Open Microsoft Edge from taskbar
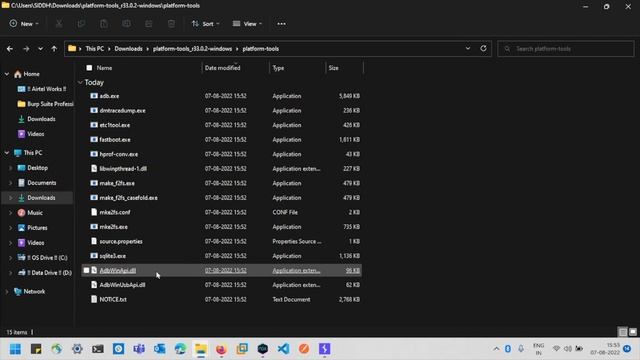Screen dimensions: 640x360 pos(180,349)
